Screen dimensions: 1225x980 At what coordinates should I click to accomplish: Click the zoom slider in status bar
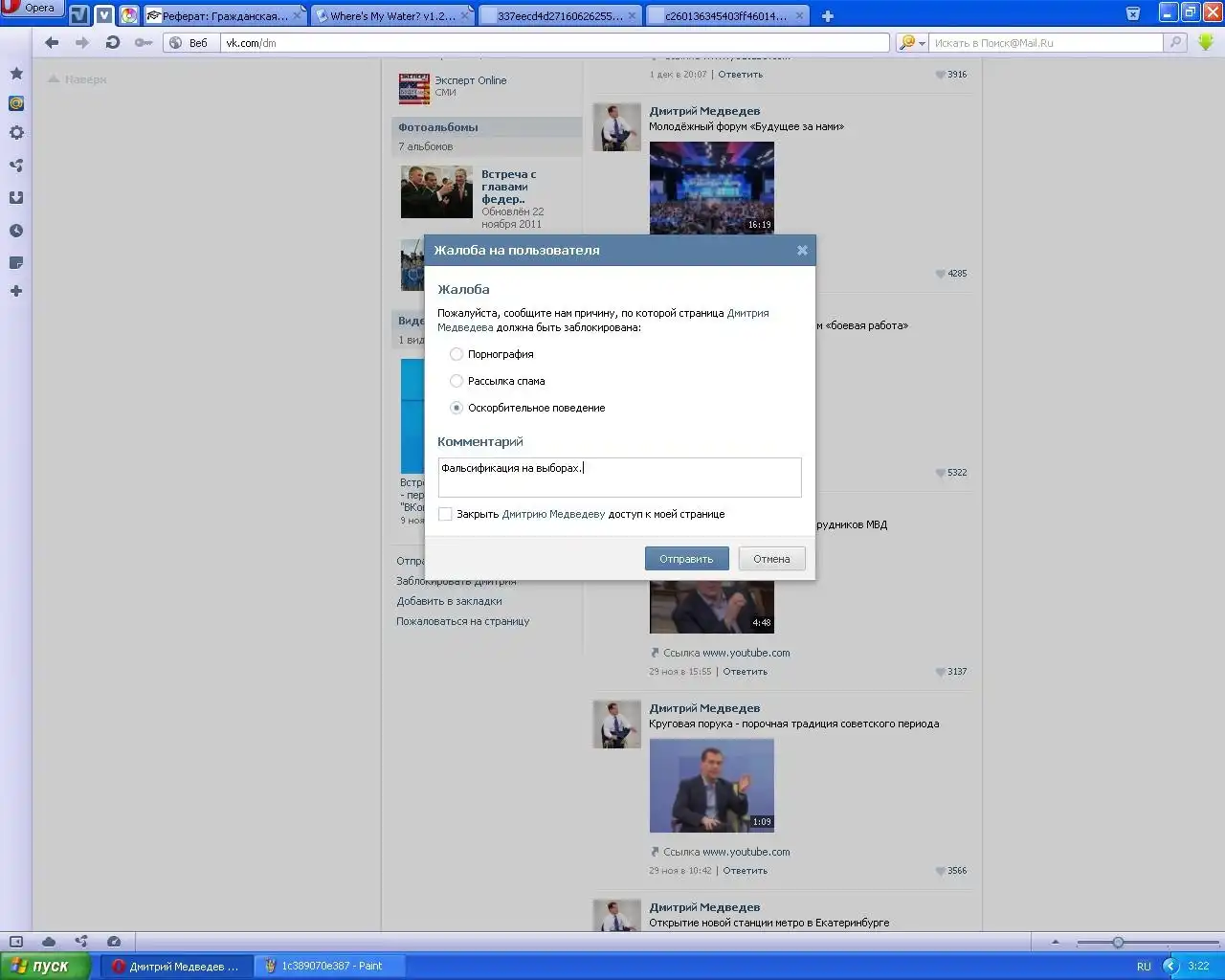[x=1118, y=943]
